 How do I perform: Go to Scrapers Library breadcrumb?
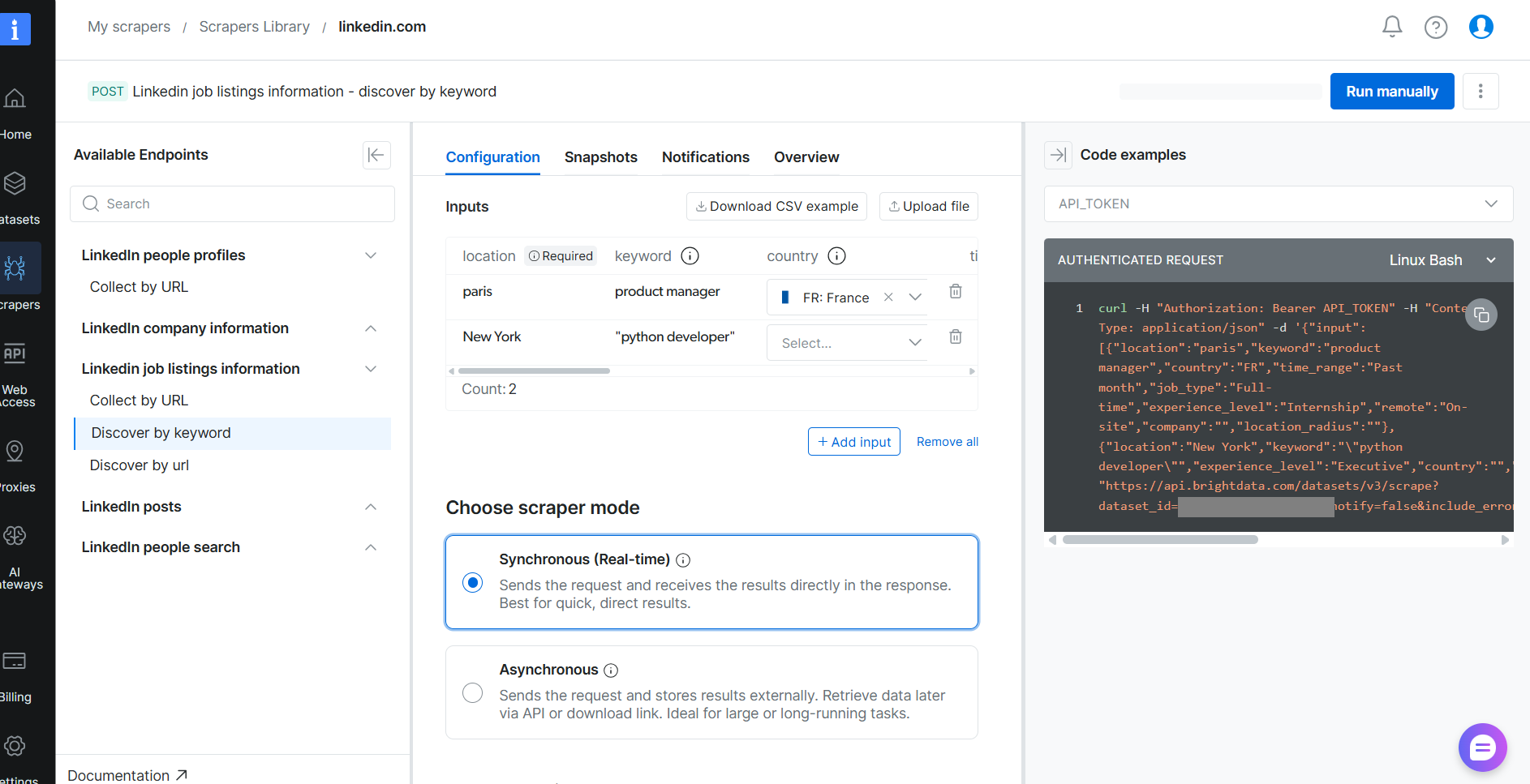pyautogui.click(x=254, y=27)
